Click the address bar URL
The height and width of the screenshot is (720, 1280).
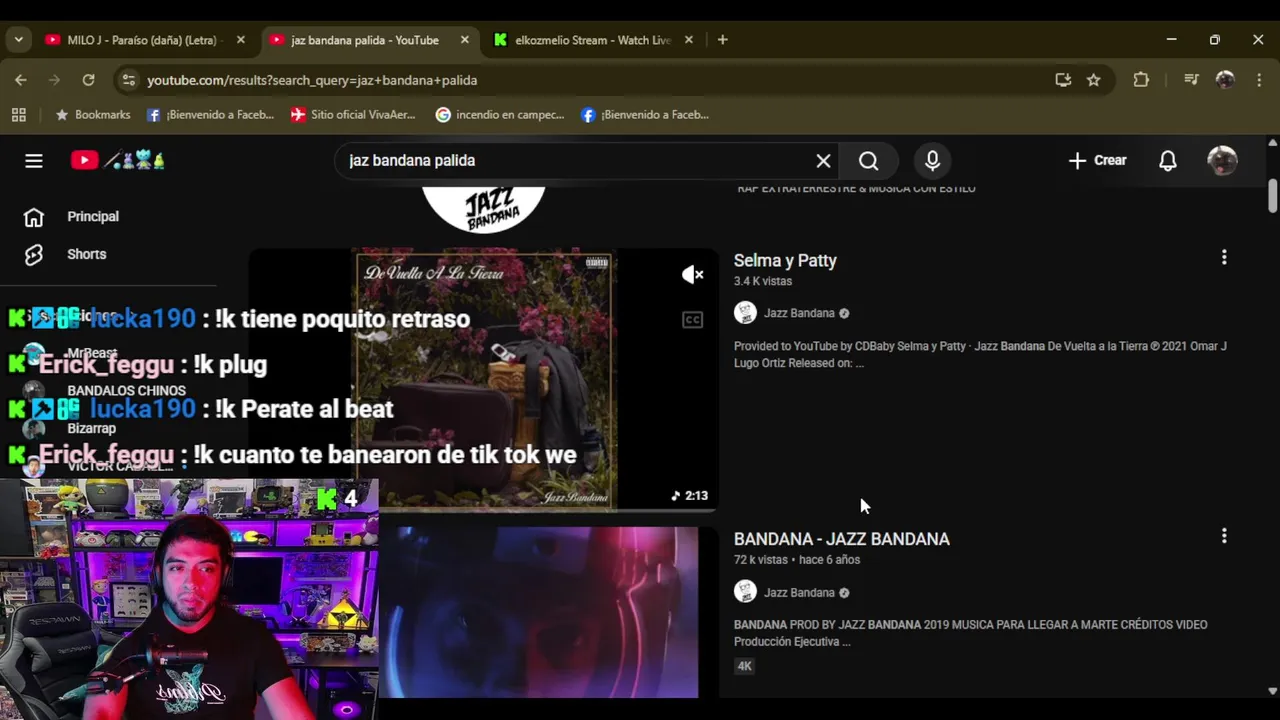coord(312,80)
